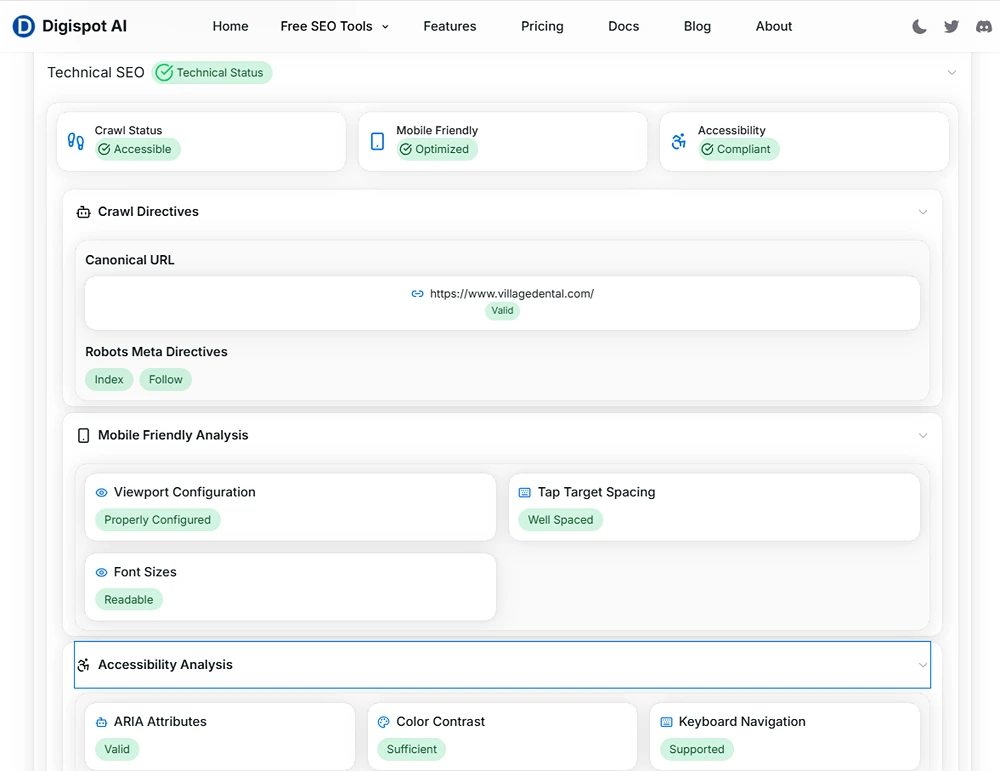Viewport: 1000px width, 771px height.
Task: Click the Keyboard Navigation title
Action: coord(742,722)
